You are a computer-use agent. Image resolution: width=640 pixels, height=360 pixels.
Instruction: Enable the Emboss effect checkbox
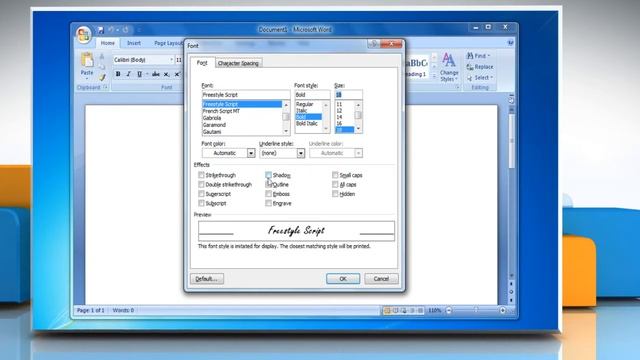tap(268, 194)
